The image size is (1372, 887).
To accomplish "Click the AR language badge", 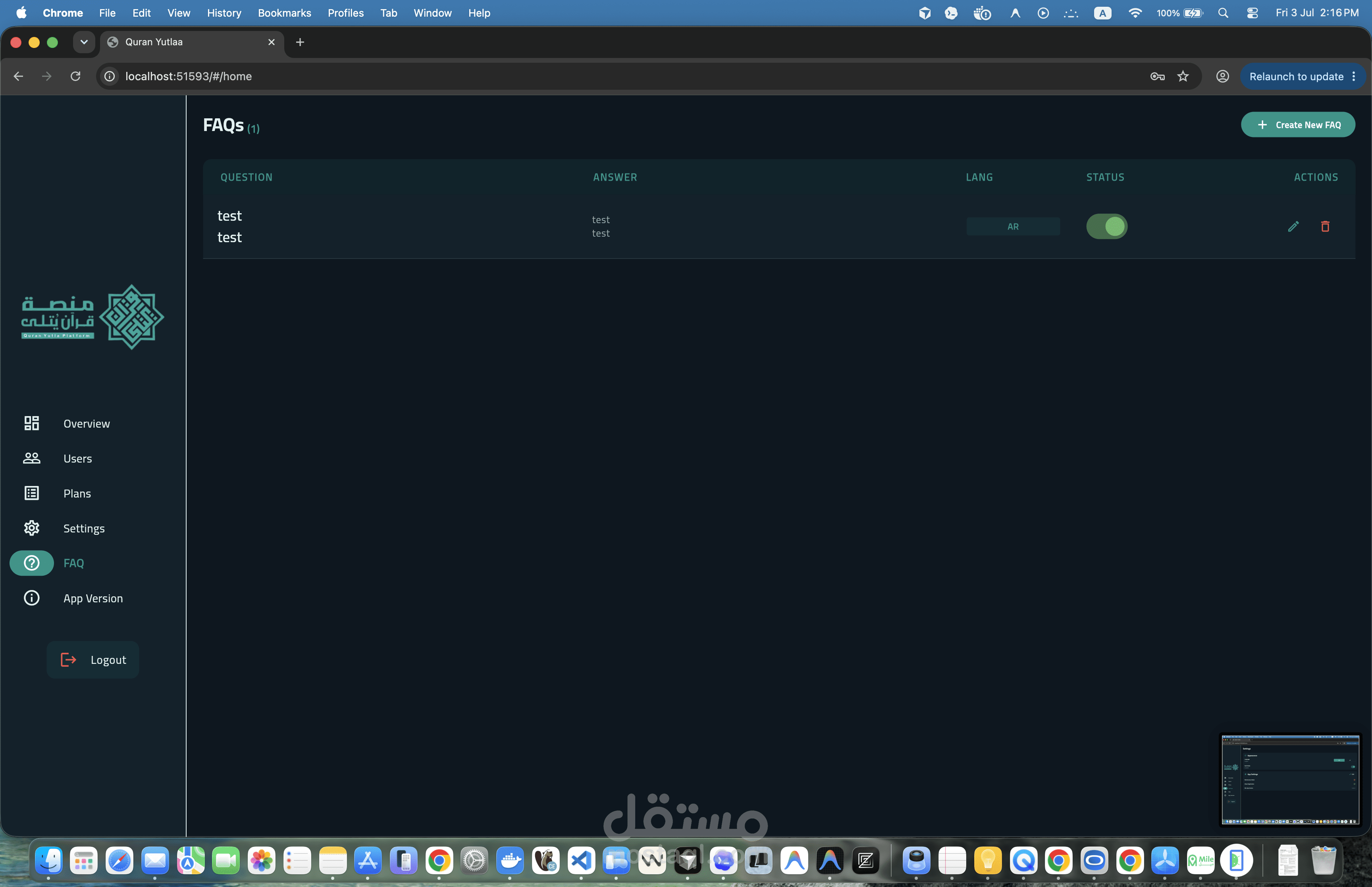I will [1013, 226].
